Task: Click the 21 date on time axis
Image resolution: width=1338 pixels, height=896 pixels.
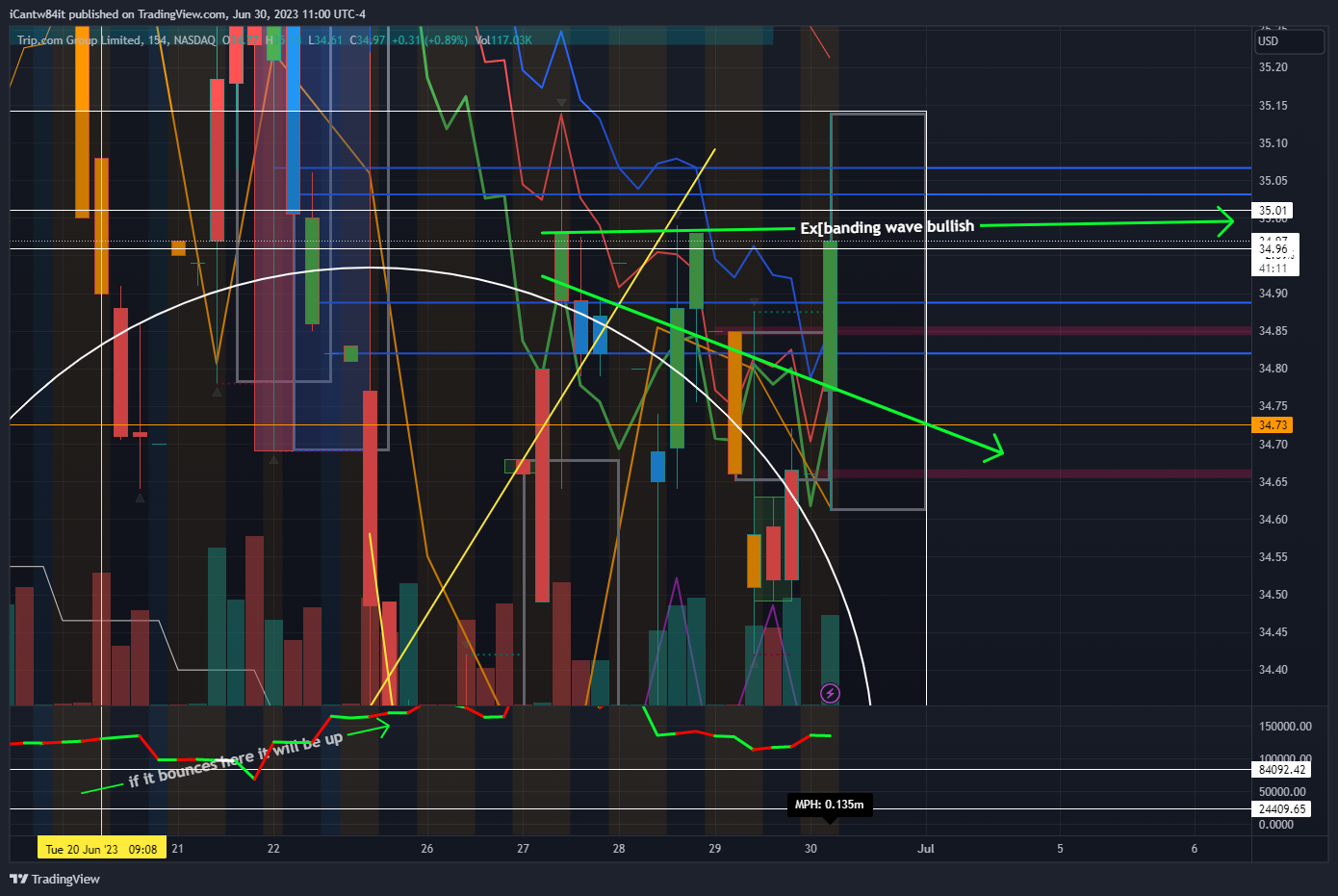Action: point(177,849)
